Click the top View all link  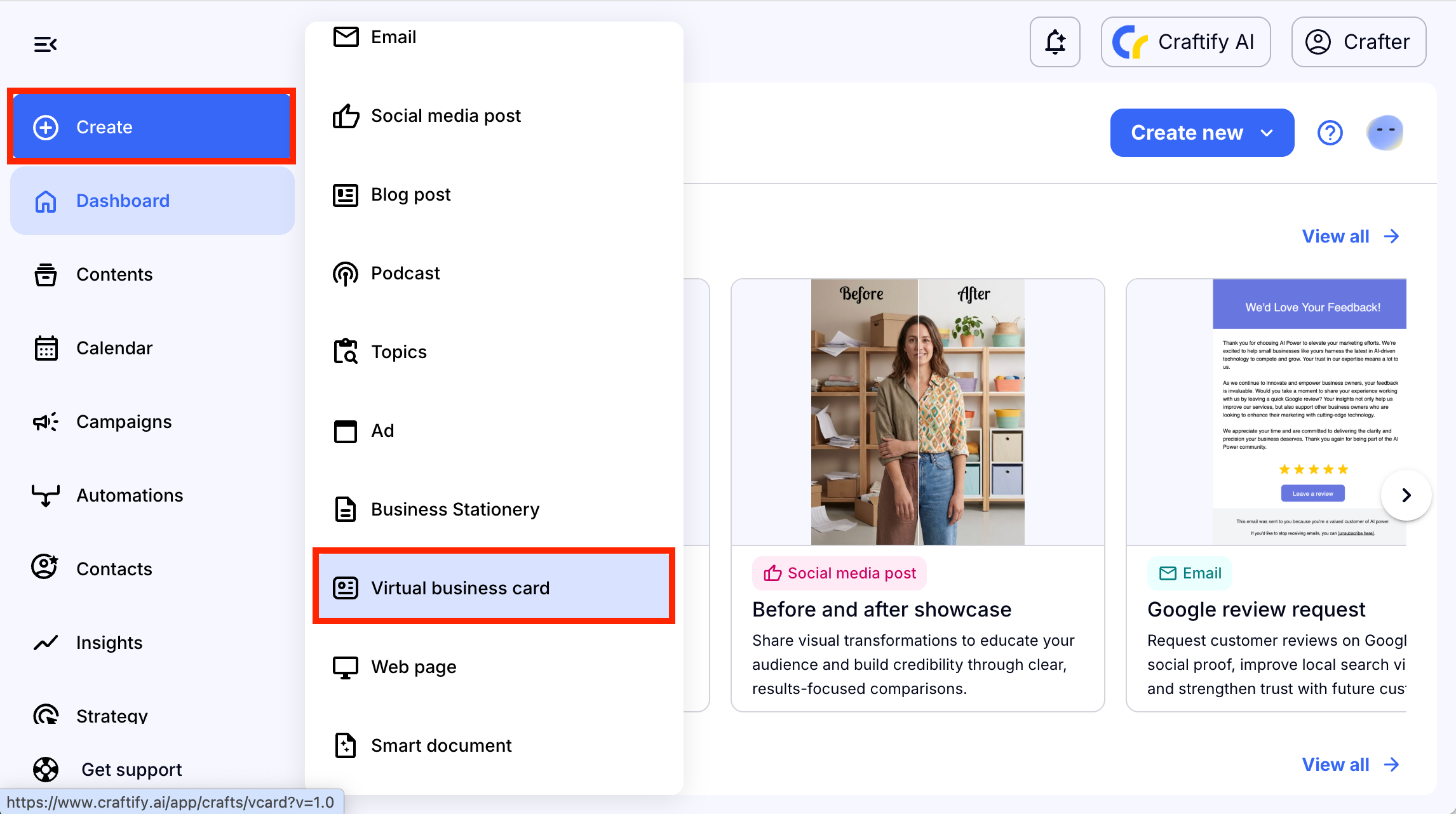[x=1350, y=236]
